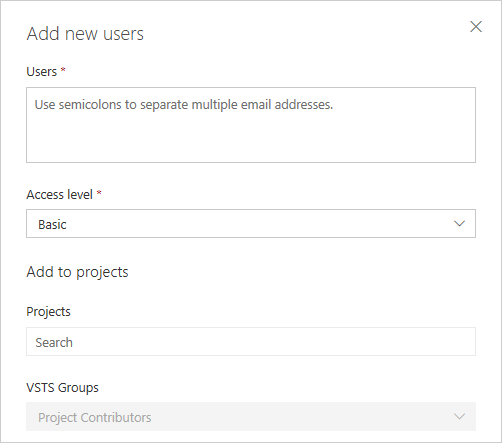Screen dimensions: 502x443
Task: Click the Access level label
Action: click(59, 195)
